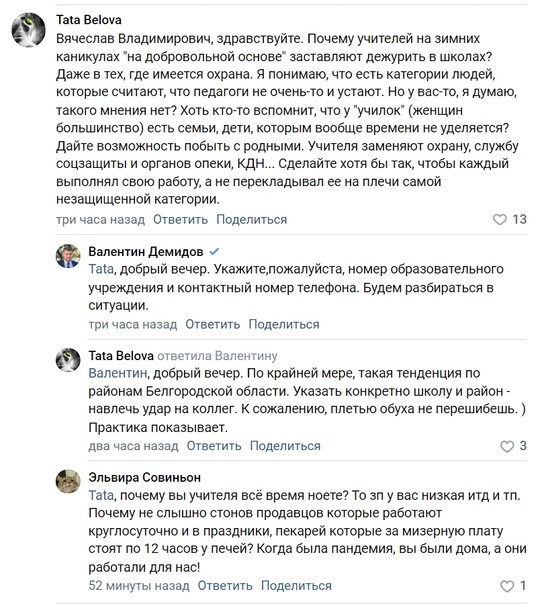Reply to Tata Belova's top comment via Ответить
The image size is (544, 604).
180,220
